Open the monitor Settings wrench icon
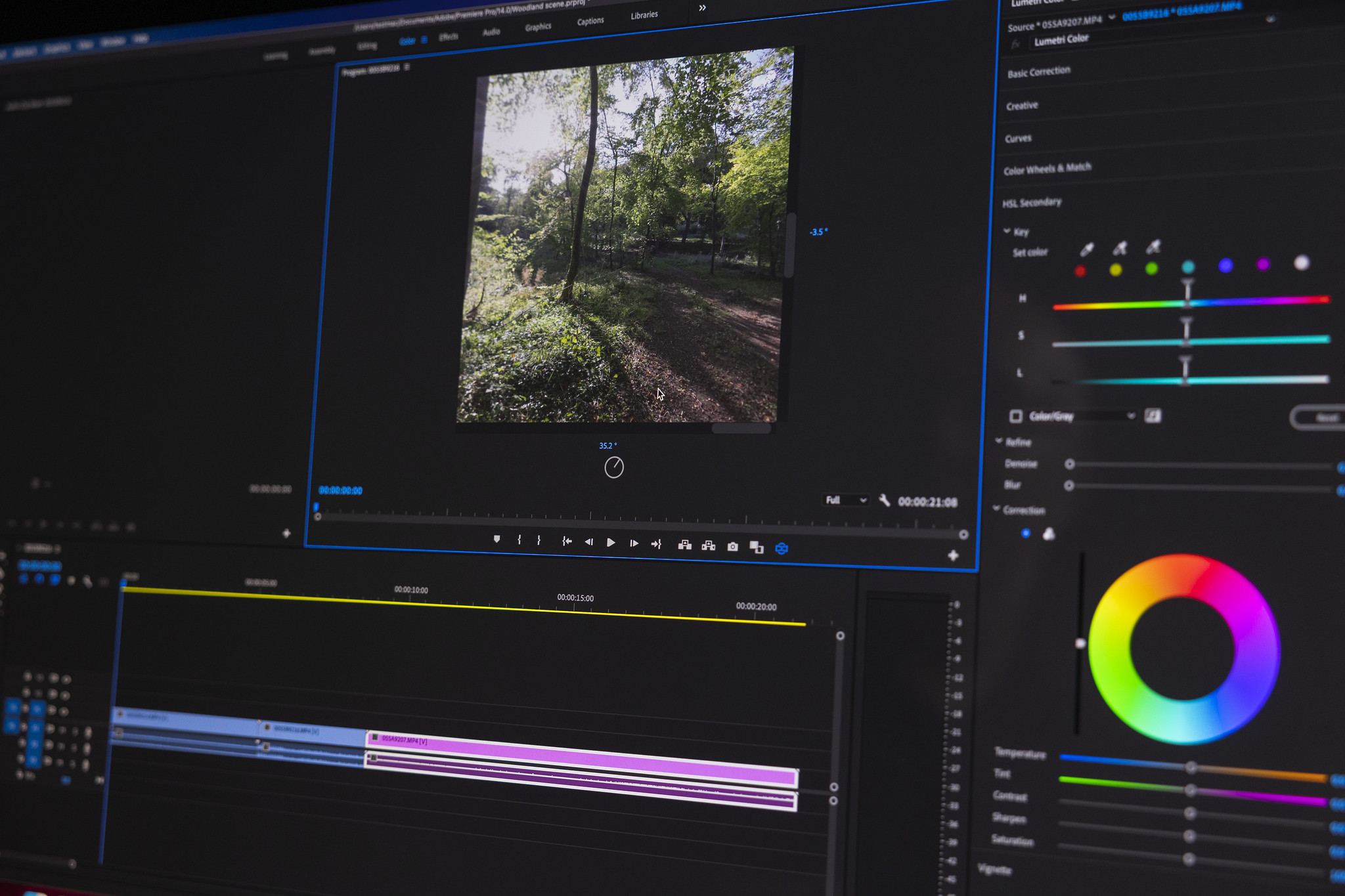1345x896 pixels. click(884, 501)
